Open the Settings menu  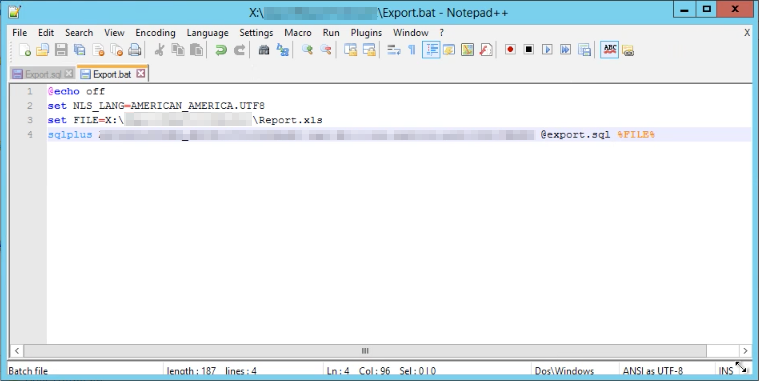coord(256,32)
